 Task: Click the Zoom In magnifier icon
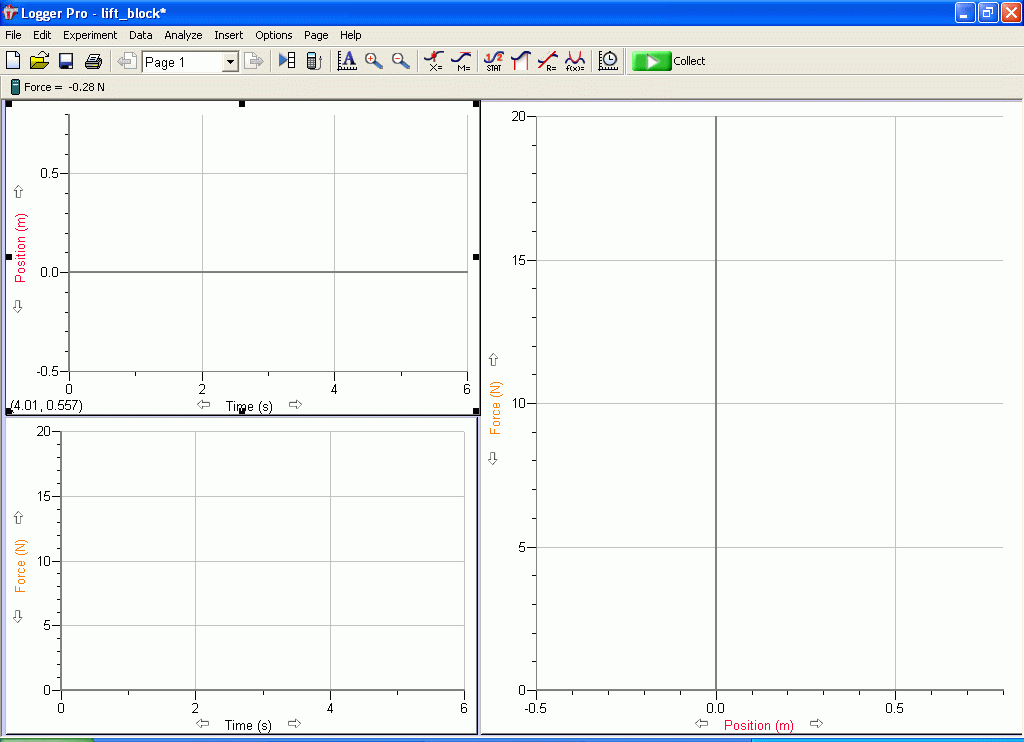pyautogui.click(x=374, y=61)
